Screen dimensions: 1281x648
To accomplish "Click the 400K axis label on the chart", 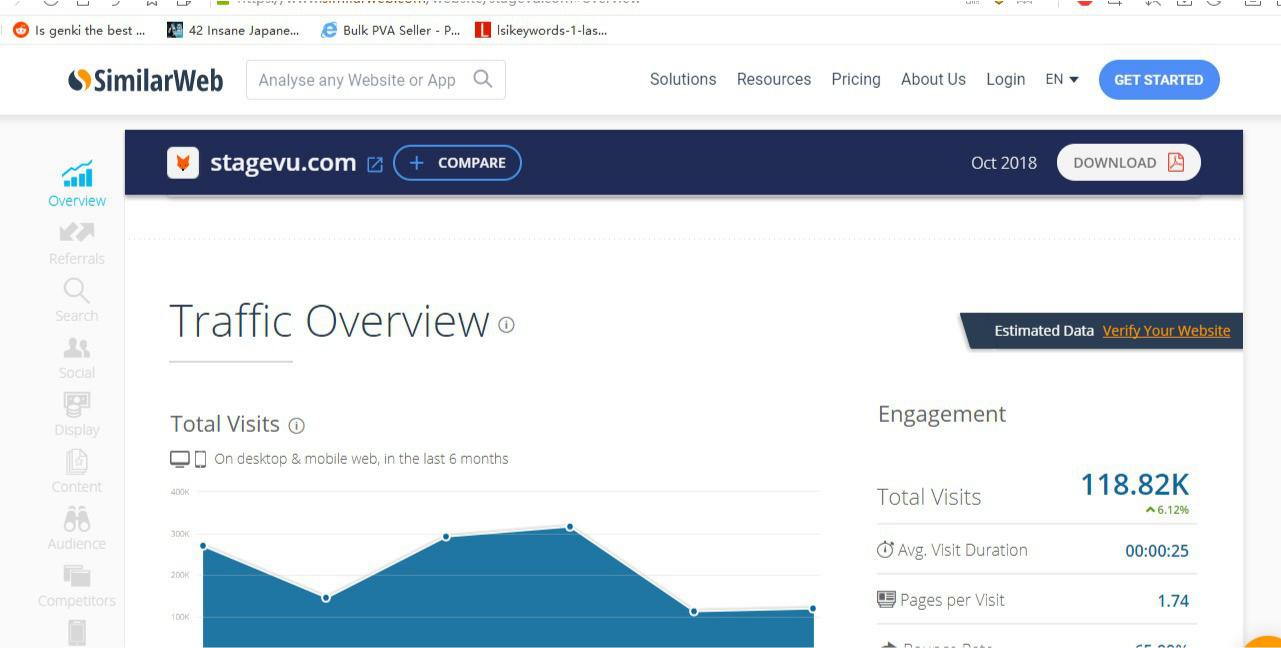I will pyautogui.click(x=180, y=492).
